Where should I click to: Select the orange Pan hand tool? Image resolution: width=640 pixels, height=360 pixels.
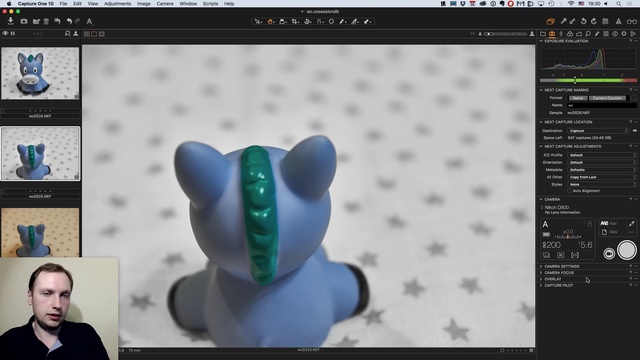tap(270, 22)
